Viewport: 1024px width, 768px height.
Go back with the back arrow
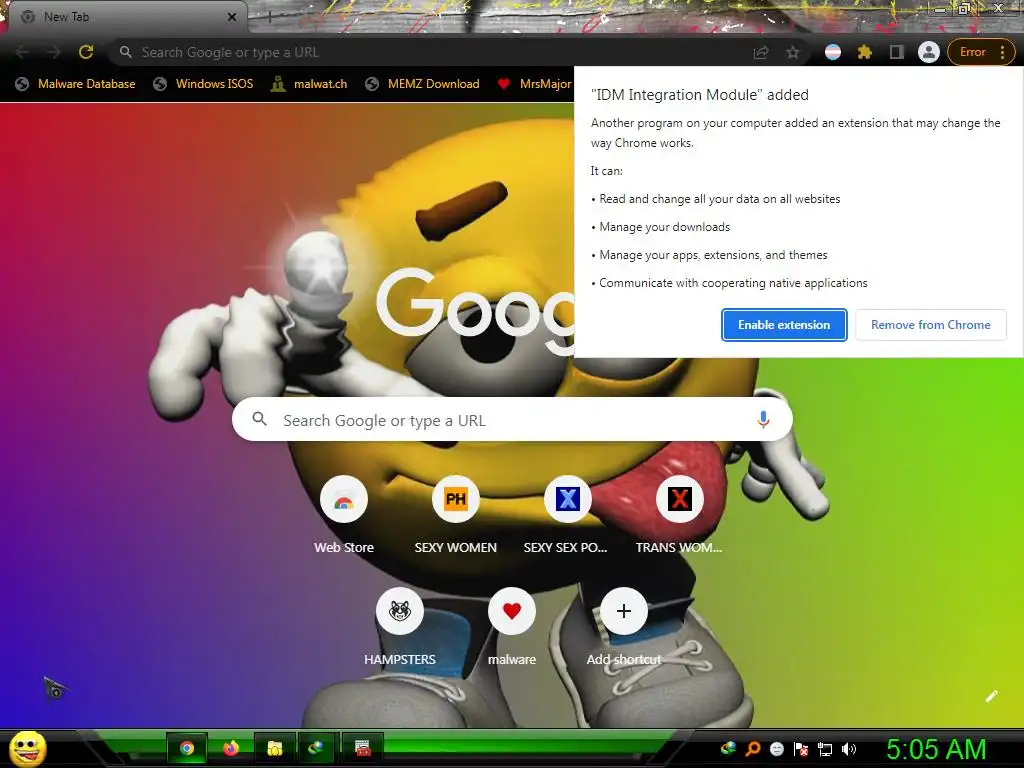coord(22,52)
